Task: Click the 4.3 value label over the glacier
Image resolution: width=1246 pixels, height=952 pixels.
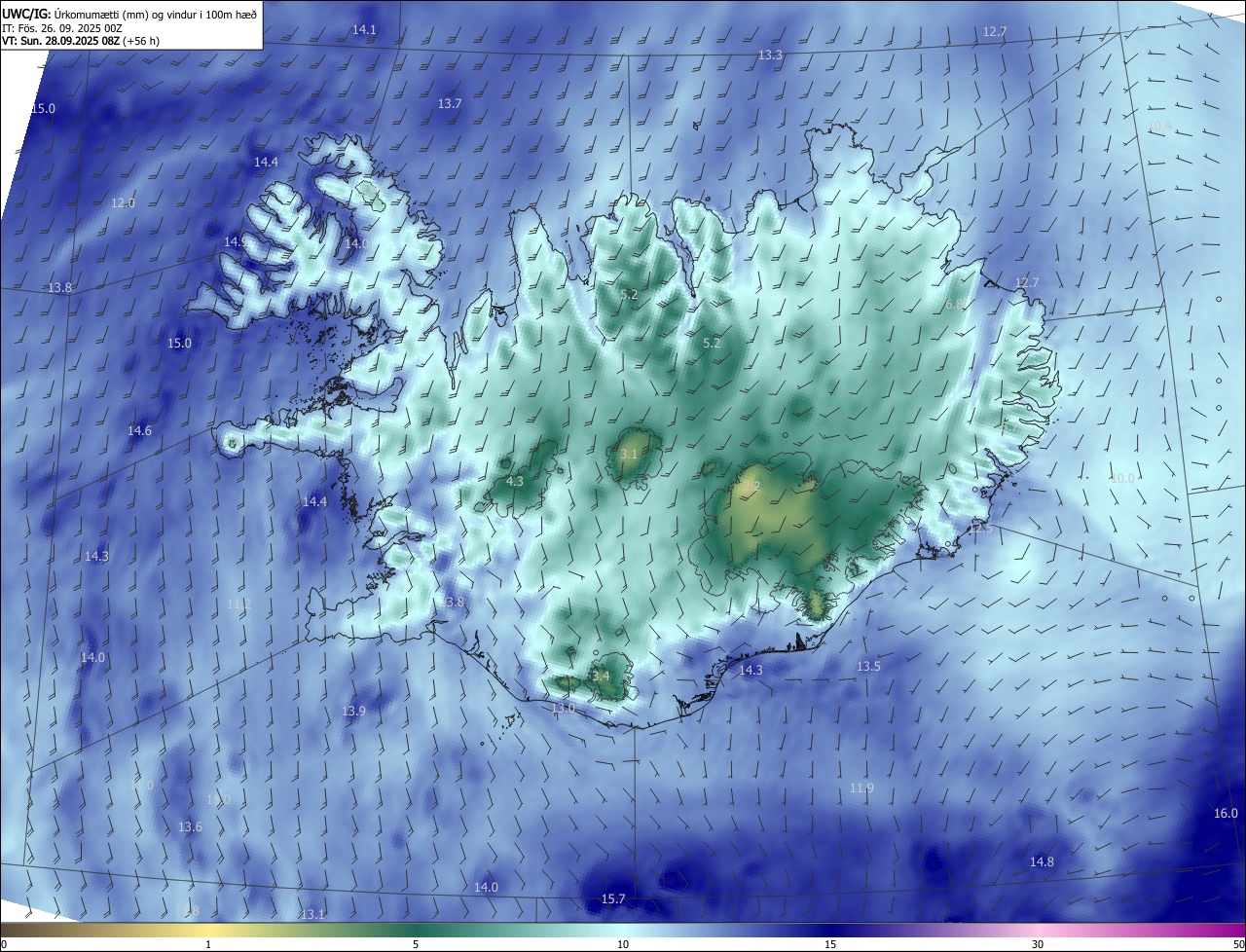Action: [515, 481]
